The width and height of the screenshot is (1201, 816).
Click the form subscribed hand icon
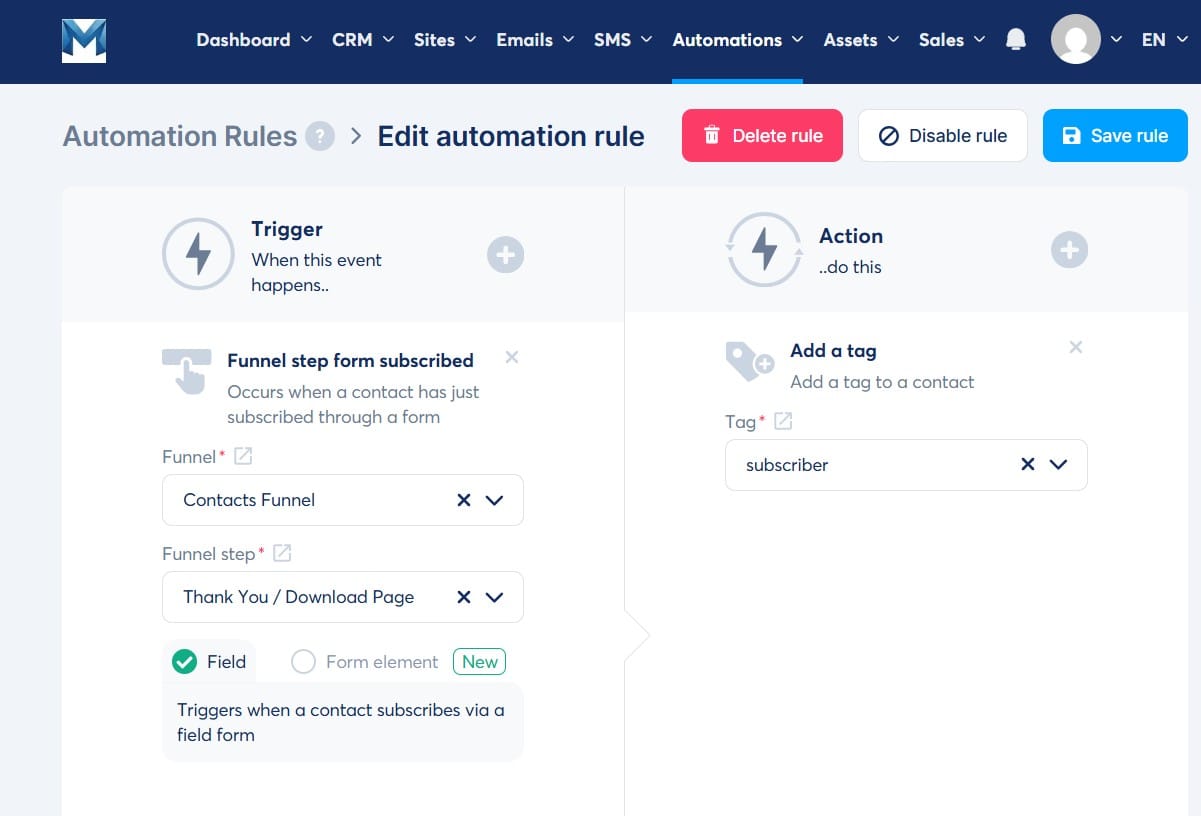tap(186, 371)
